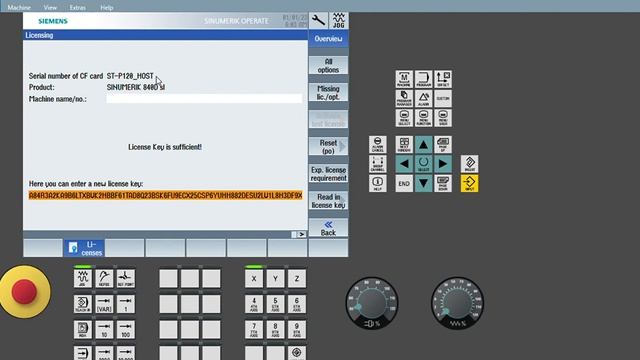640x360 pixels.
Task: Activate REF POINT mode key
Action: 126,278
